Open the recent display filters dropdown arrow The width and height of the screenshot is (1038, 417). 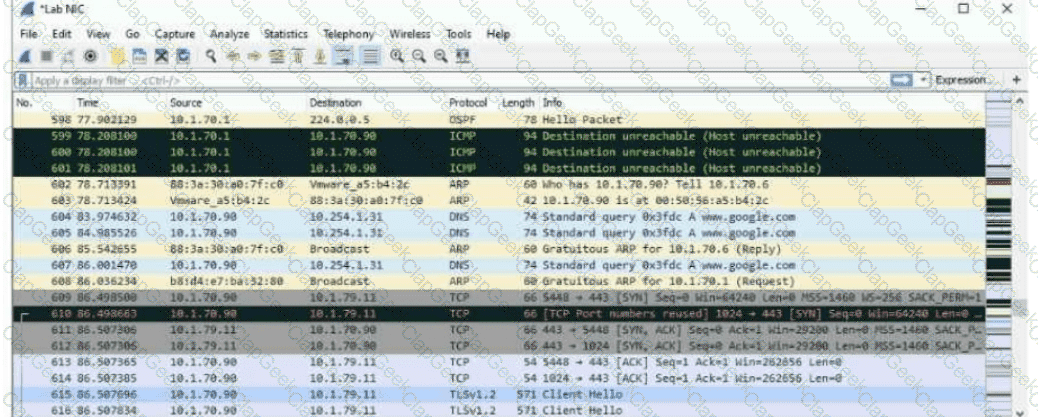tap(923, 80)
